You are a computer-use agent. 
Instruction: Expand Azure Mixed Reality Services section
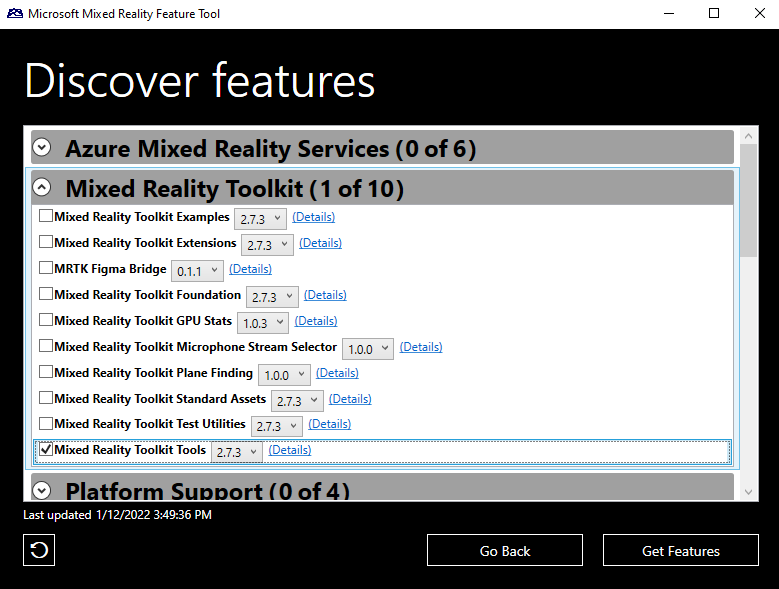click(42, 147)
